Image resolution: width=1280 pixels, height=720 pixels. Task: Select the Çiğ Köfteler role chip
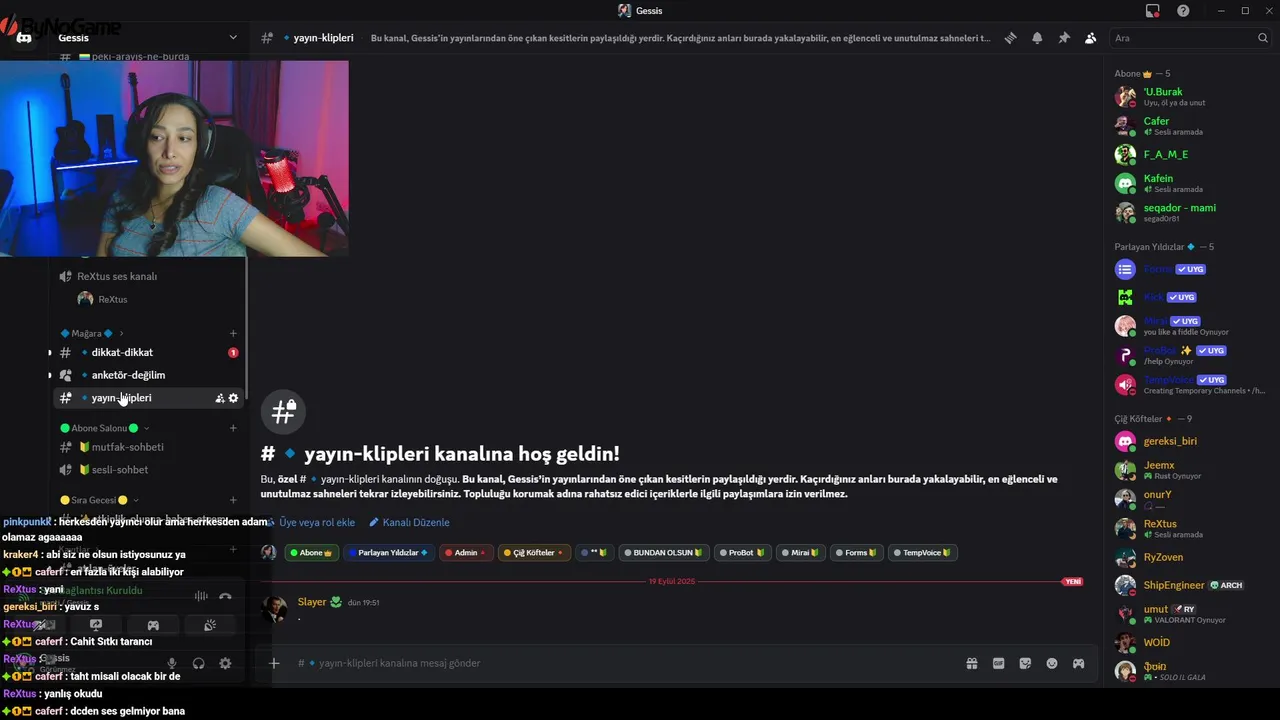533,552
